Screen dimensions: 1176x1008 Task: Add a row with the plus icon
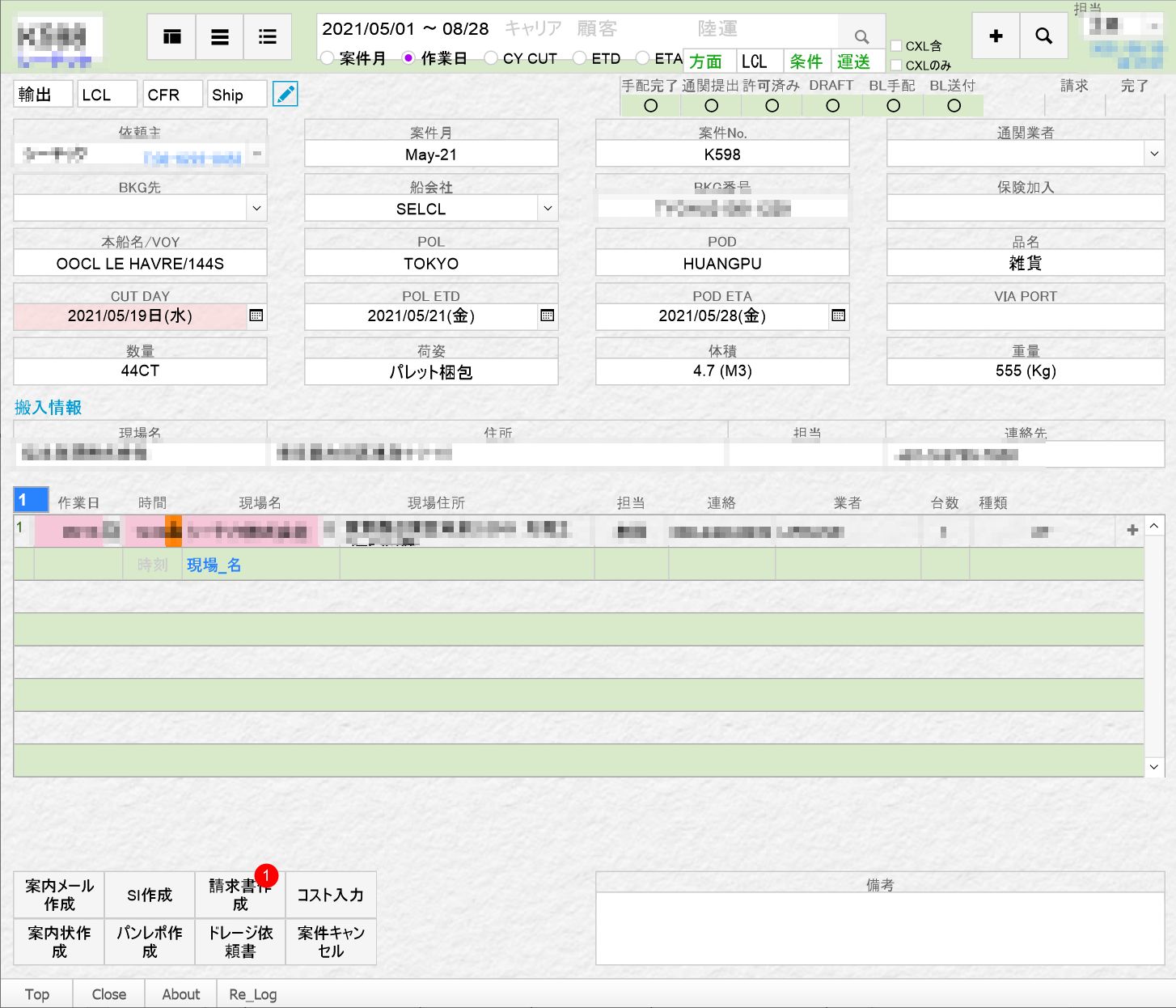(x=1132, y=530)
